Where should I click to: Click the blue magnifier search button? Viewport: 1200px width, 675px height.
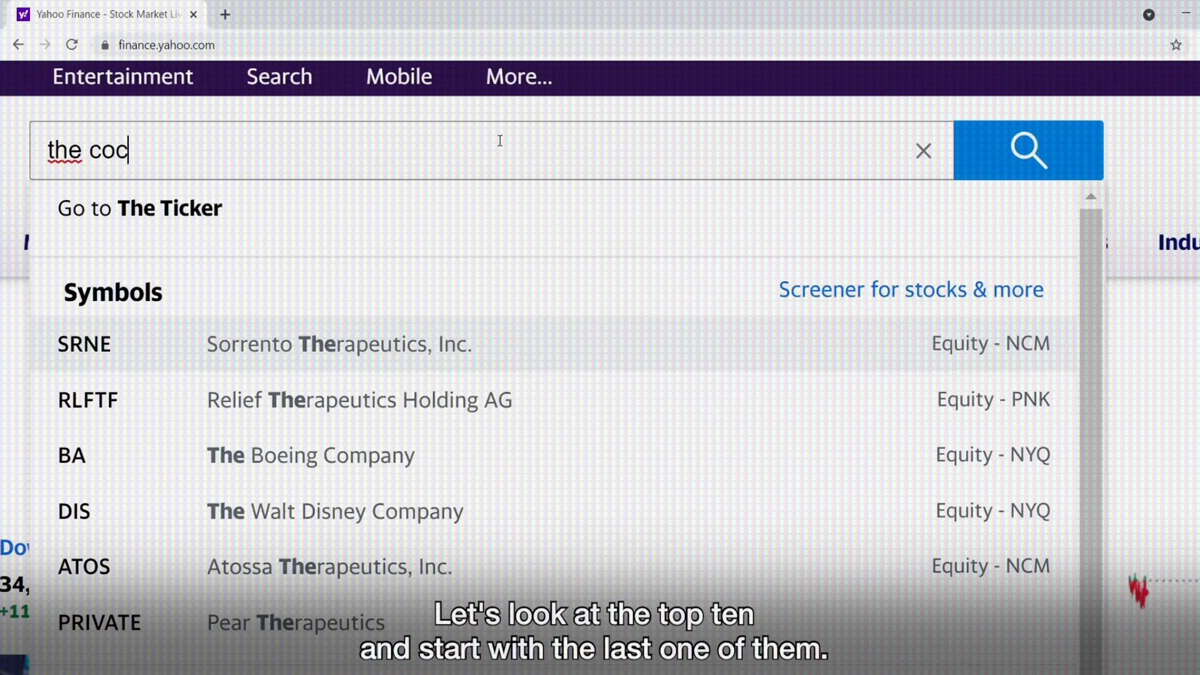1028,151
